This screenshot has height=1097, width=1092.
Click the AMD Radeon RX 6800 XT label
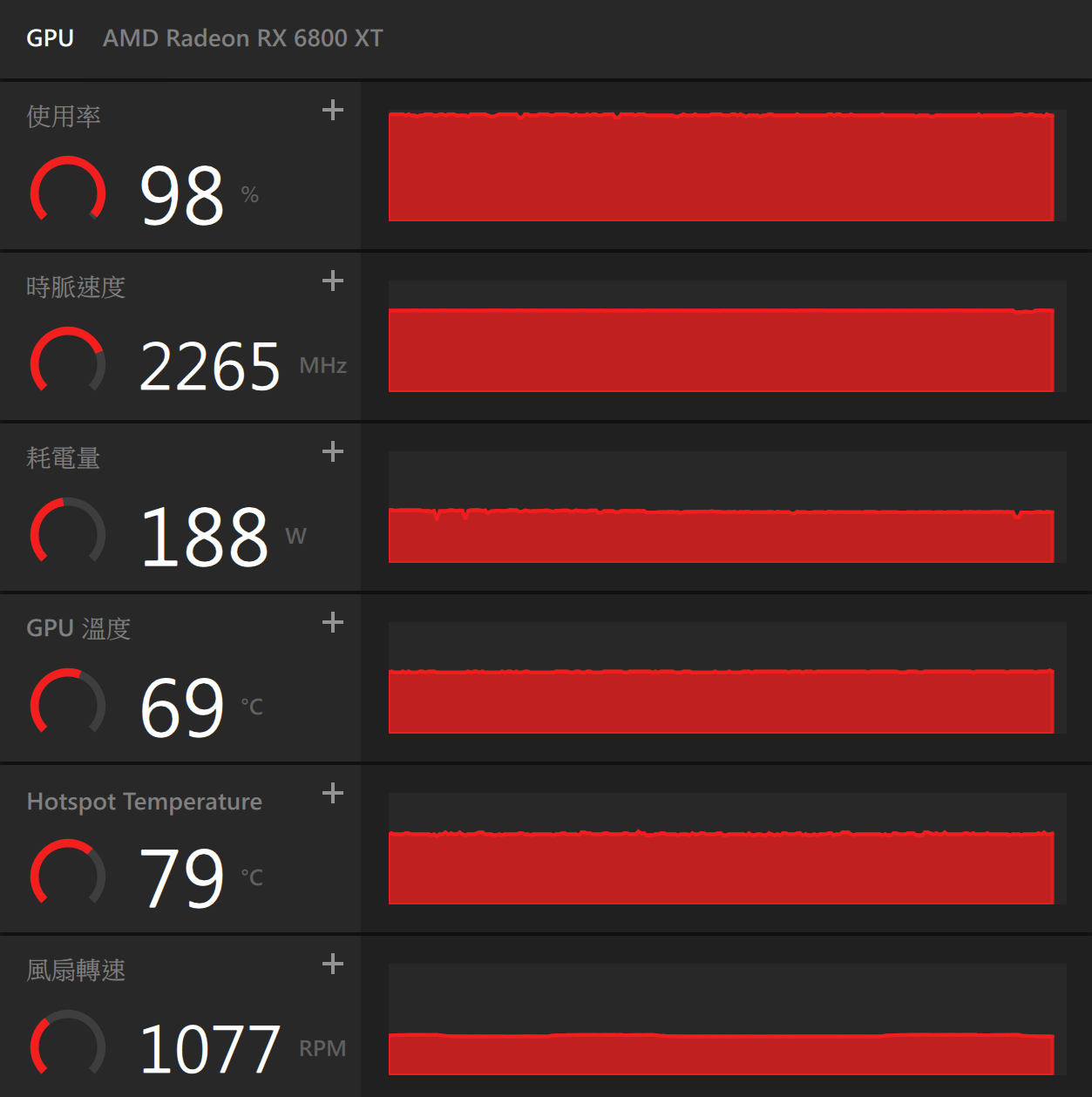click(x=242, y=38)
